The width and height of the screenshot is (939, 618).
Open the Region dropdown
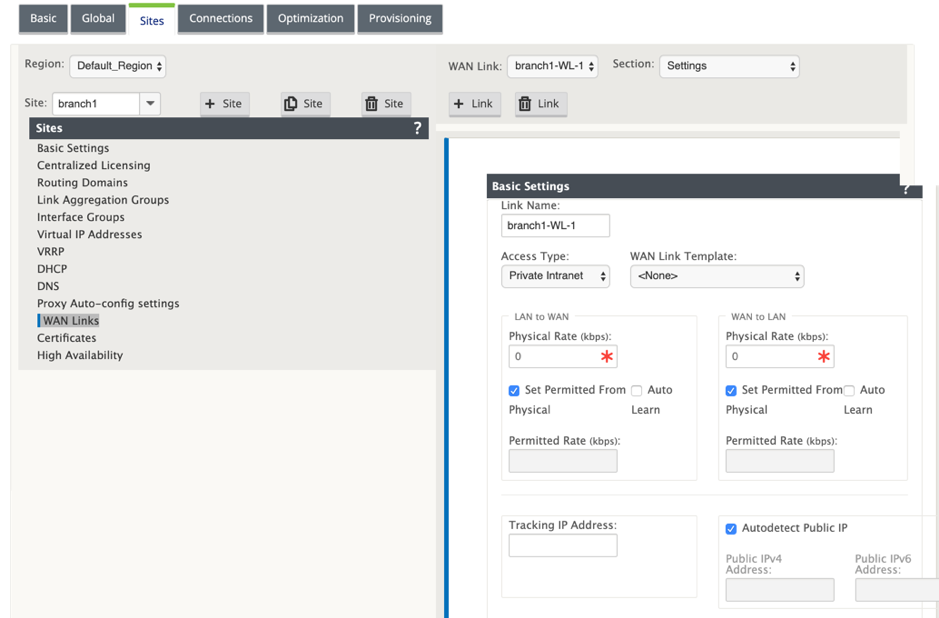pos(118,66)
